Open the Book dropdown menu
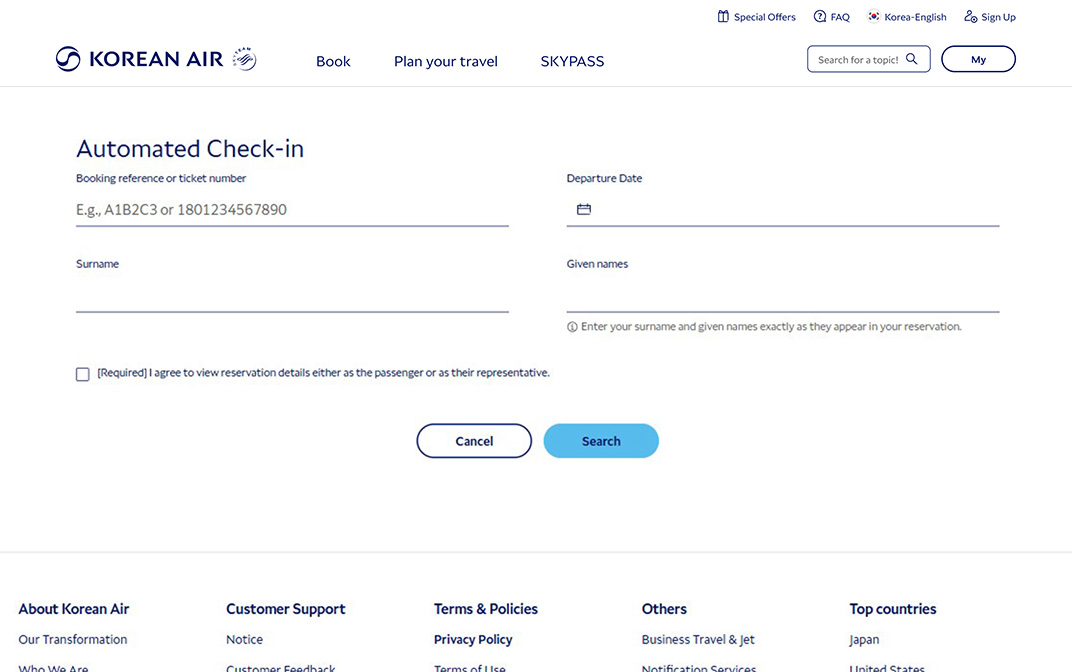 333,61
